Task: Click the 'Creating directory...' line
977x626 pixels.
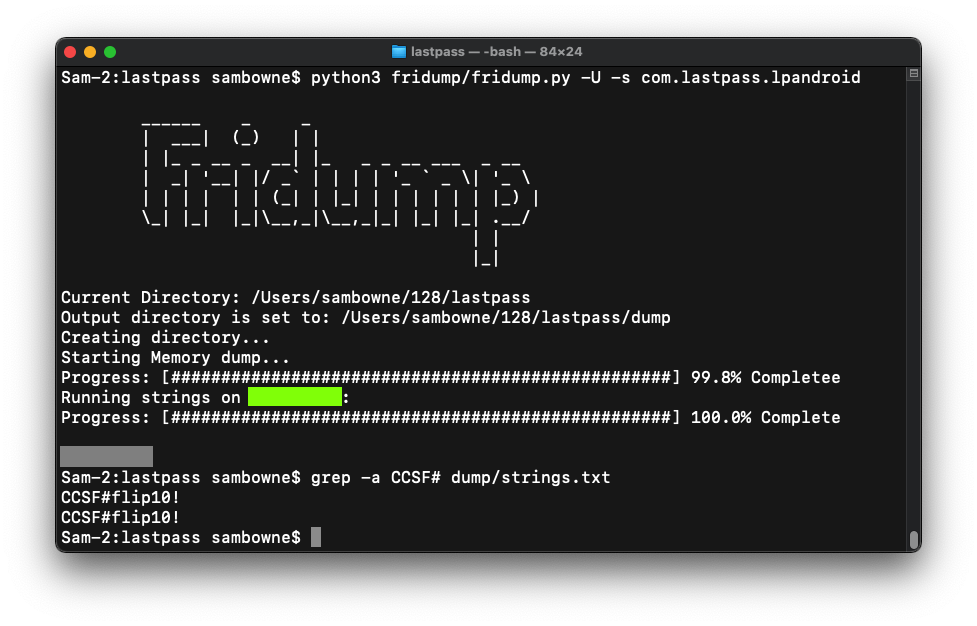Action: (x=165, y=338)
